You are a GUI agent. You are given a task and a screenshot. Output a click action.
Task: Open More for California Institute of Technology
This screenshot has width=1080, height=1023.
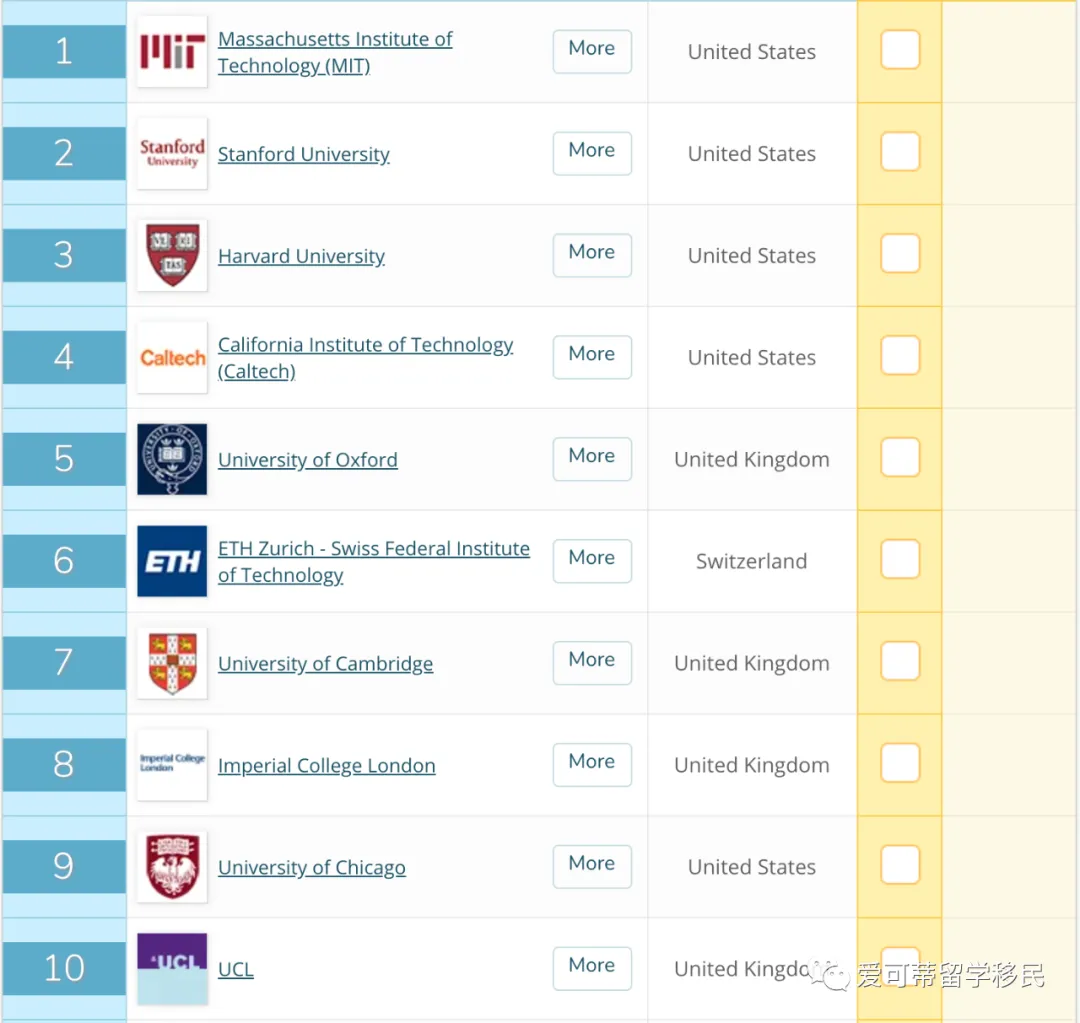tap(592, 357)
